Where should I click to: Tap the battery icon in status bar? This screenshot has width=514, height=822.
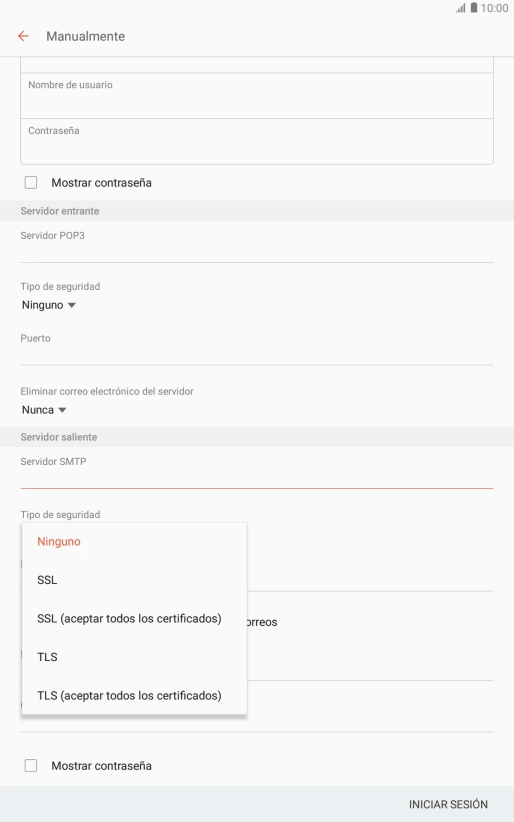pyautogui.click(x=474, y=8)
